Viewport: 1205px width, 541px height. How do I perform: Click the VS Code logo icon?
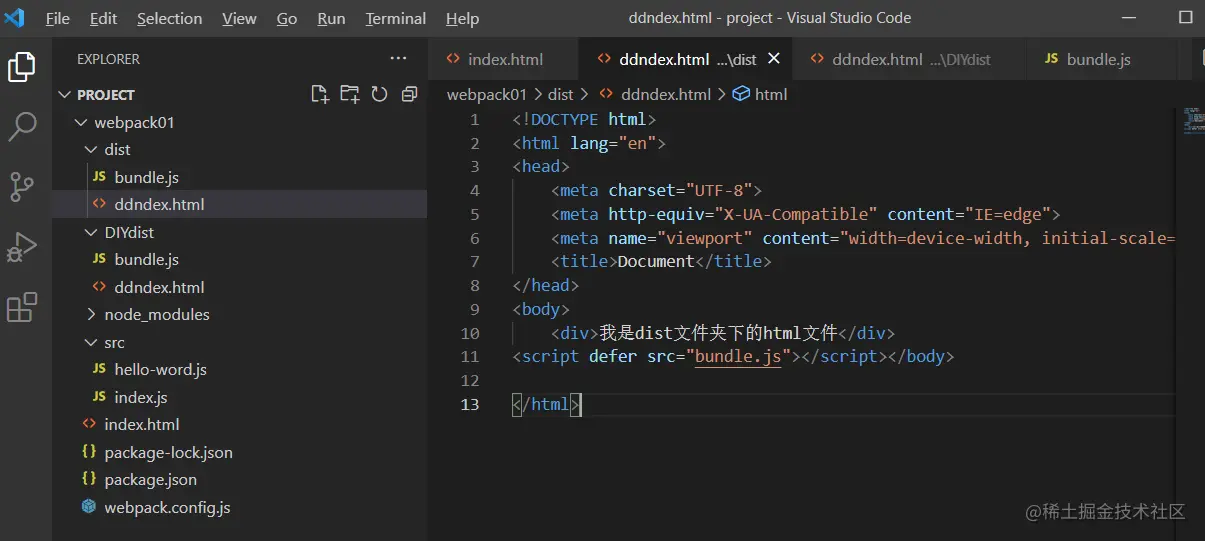click(x=14, y=18)
